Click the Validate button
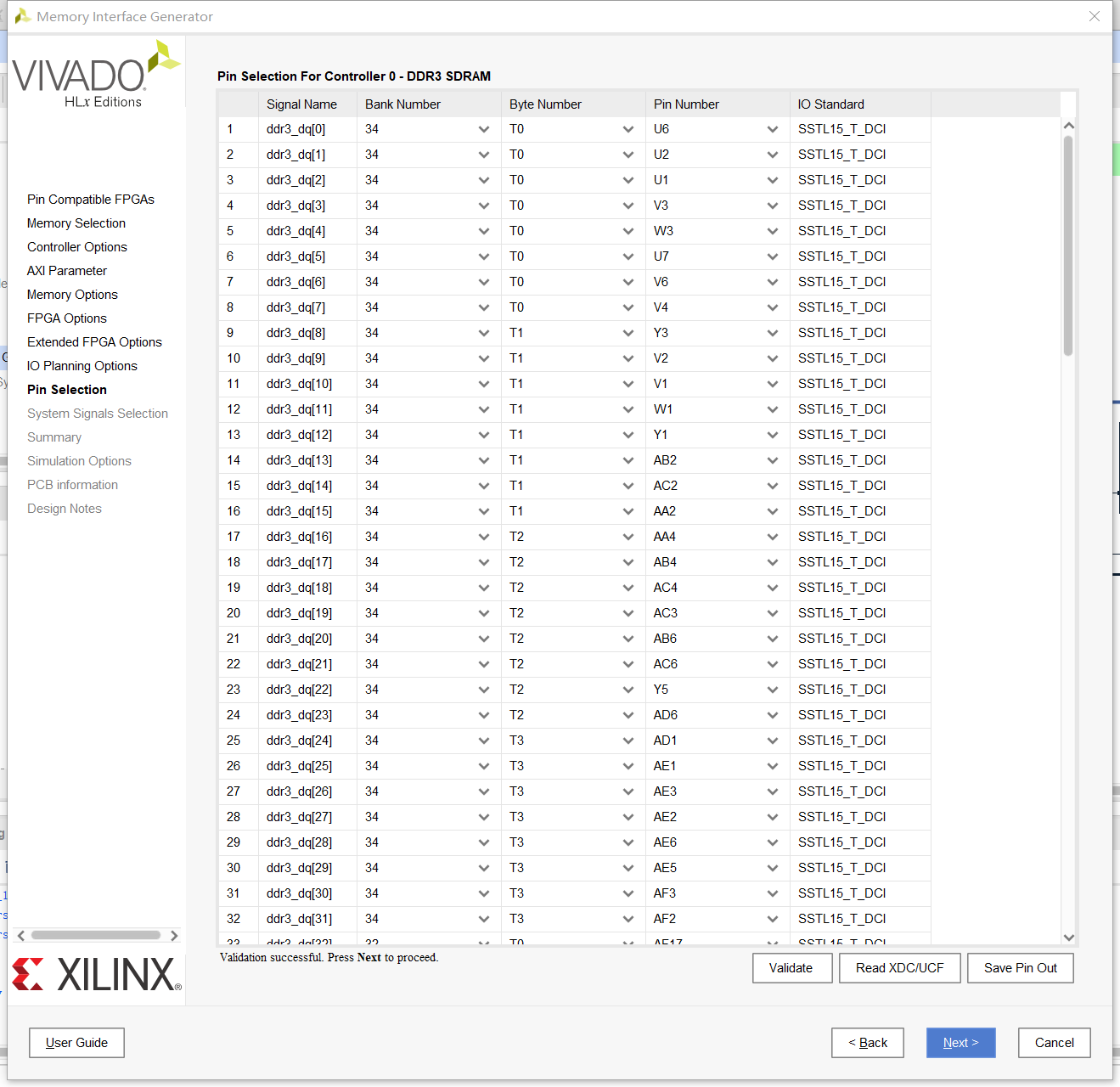 click(x=791, y=968)
